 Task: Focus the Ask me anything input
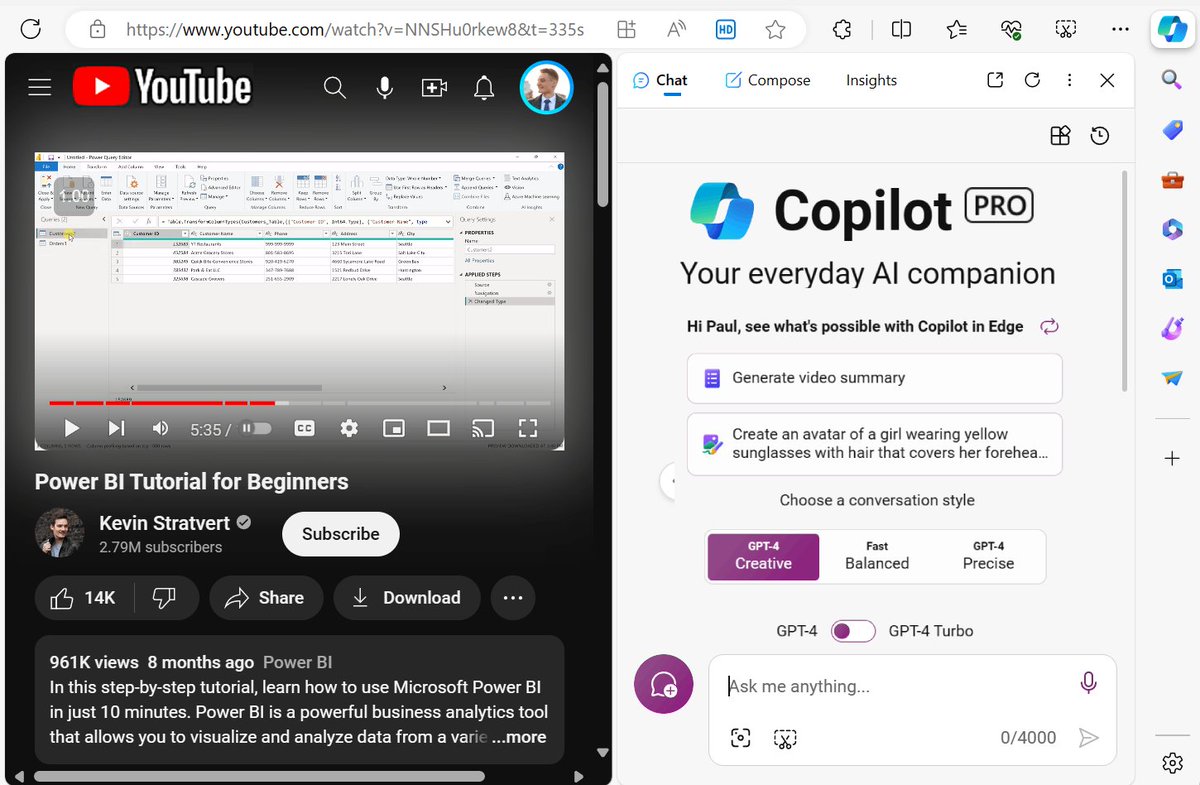895,686
